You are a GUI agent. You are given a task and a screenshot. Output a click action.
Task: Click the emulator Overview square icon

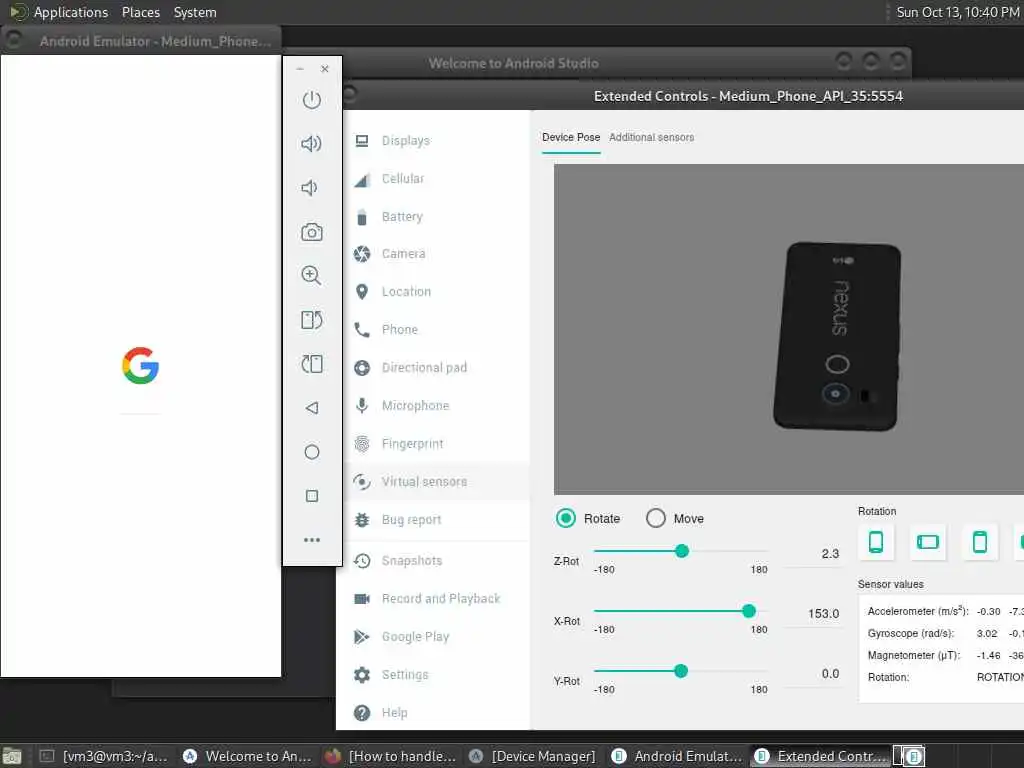(x=312, y=496)
